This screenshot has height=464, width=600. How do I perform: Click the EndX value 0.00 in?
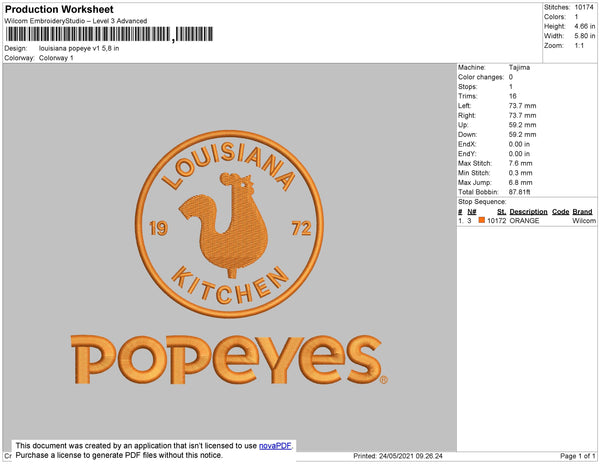(519, 144)
